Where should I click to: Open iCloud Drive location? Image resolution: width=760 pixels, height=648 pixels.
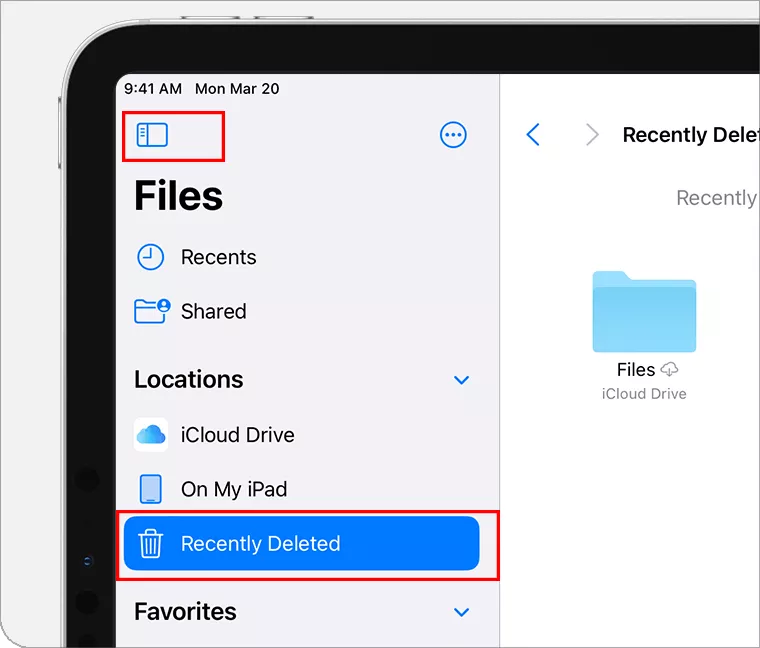click(301, 435)
